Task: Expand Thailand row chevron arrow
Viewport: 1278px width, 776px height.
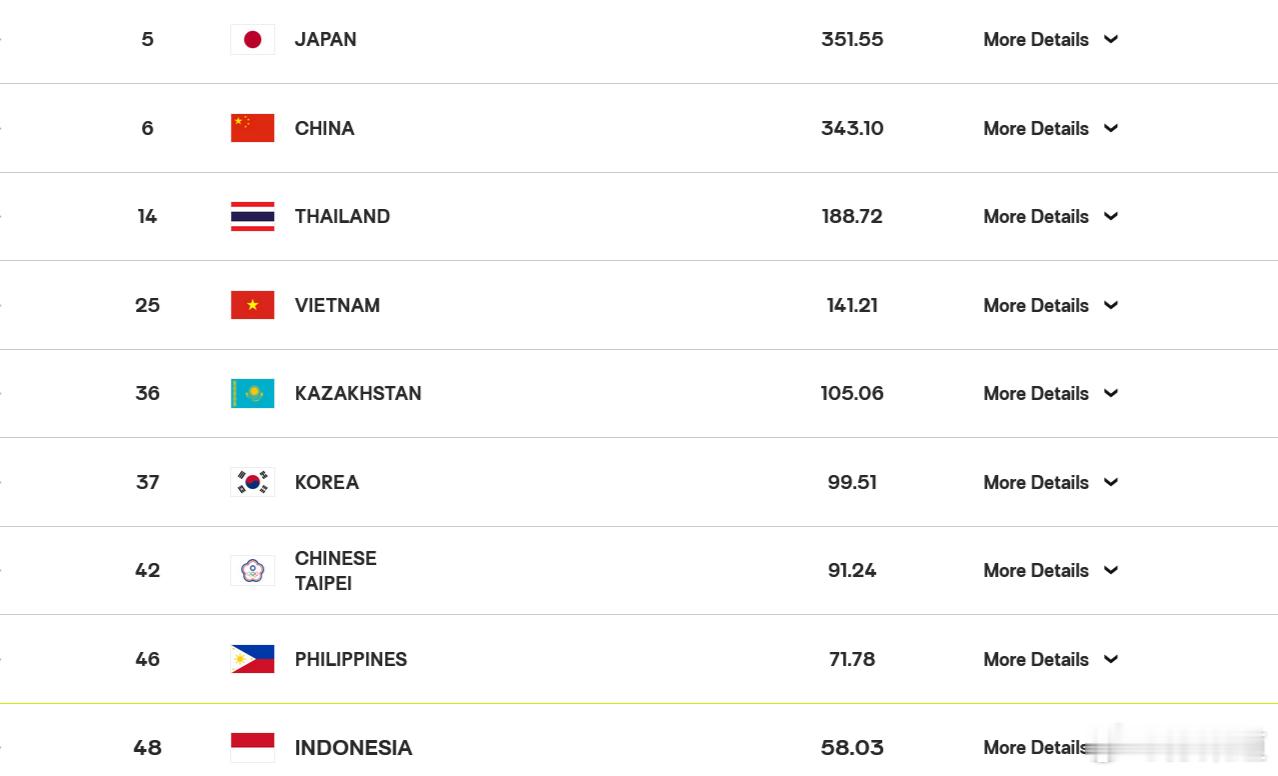Action: (x=1110, y=216)
